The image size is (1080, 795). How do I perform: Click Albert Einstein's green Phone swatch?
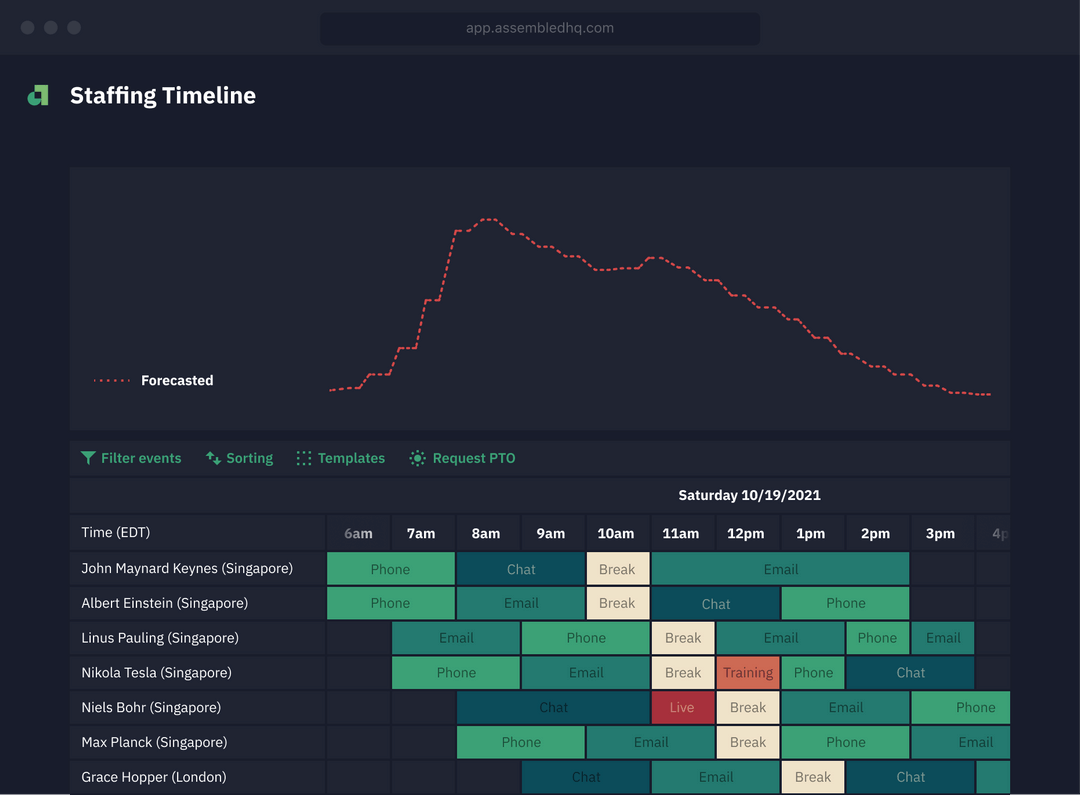point(391,603)
